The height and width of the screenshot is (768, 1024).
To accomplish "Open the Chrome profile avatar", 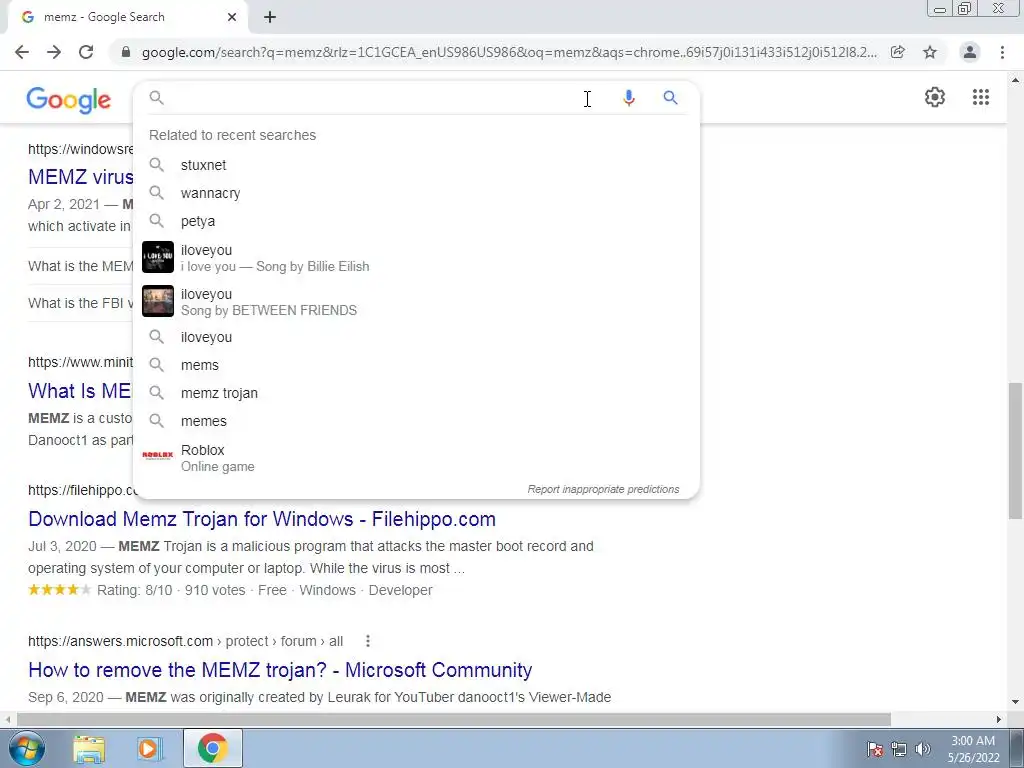I will (x=970, y=52).
